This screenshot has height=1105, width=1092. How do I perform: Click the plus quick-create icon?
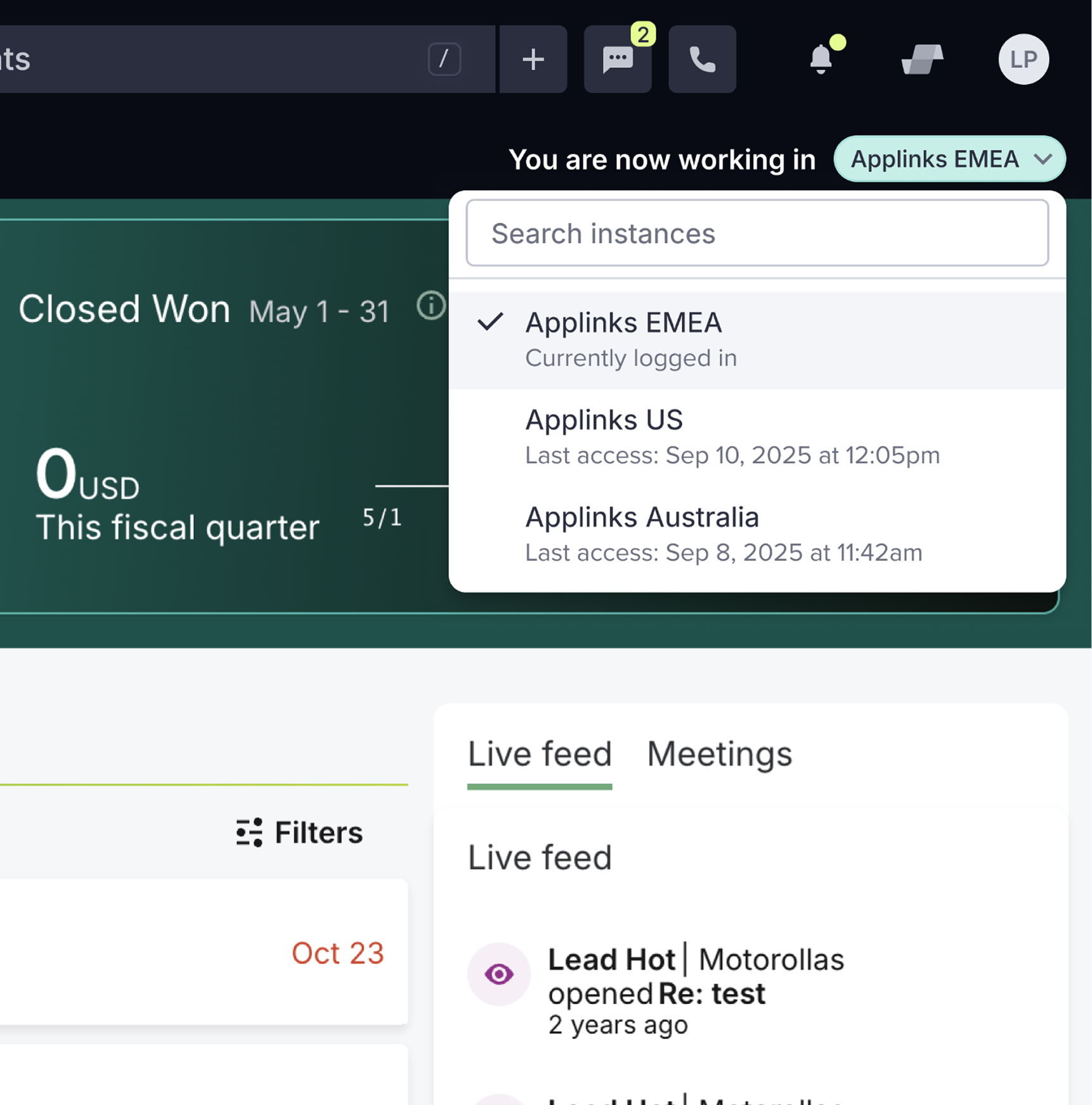click(533, 59)
